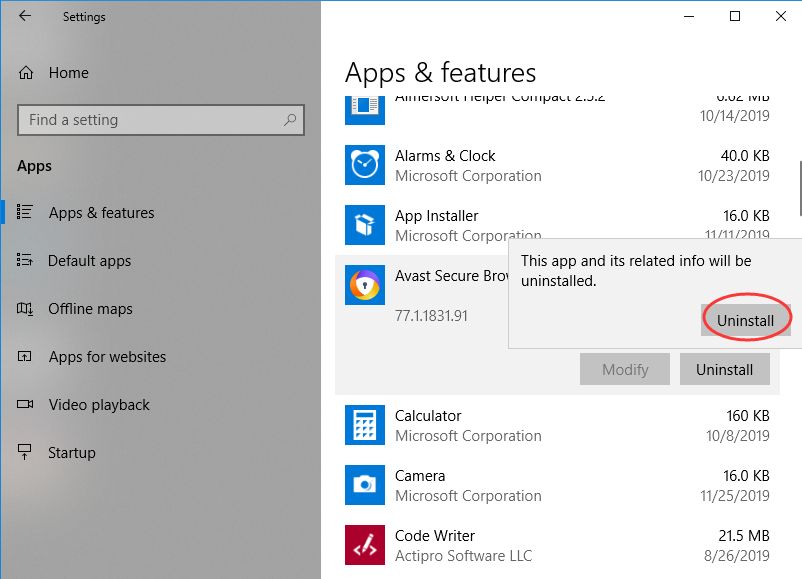Image resolution: width=802 pixels, height=579 pixels.
Task: Click the 10/8/2019 install date
Action: [738, 436]
